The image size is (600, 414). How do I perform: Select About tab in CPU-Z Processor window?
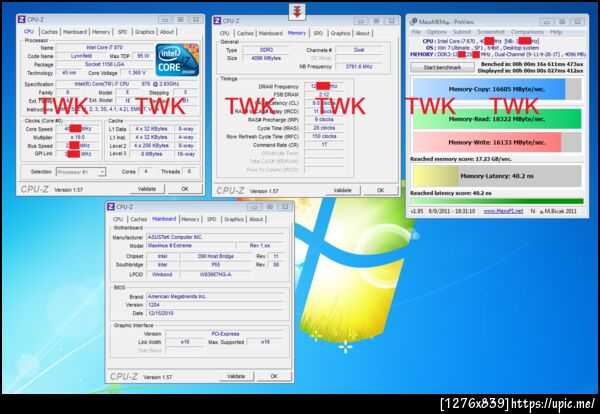point(167,32)
